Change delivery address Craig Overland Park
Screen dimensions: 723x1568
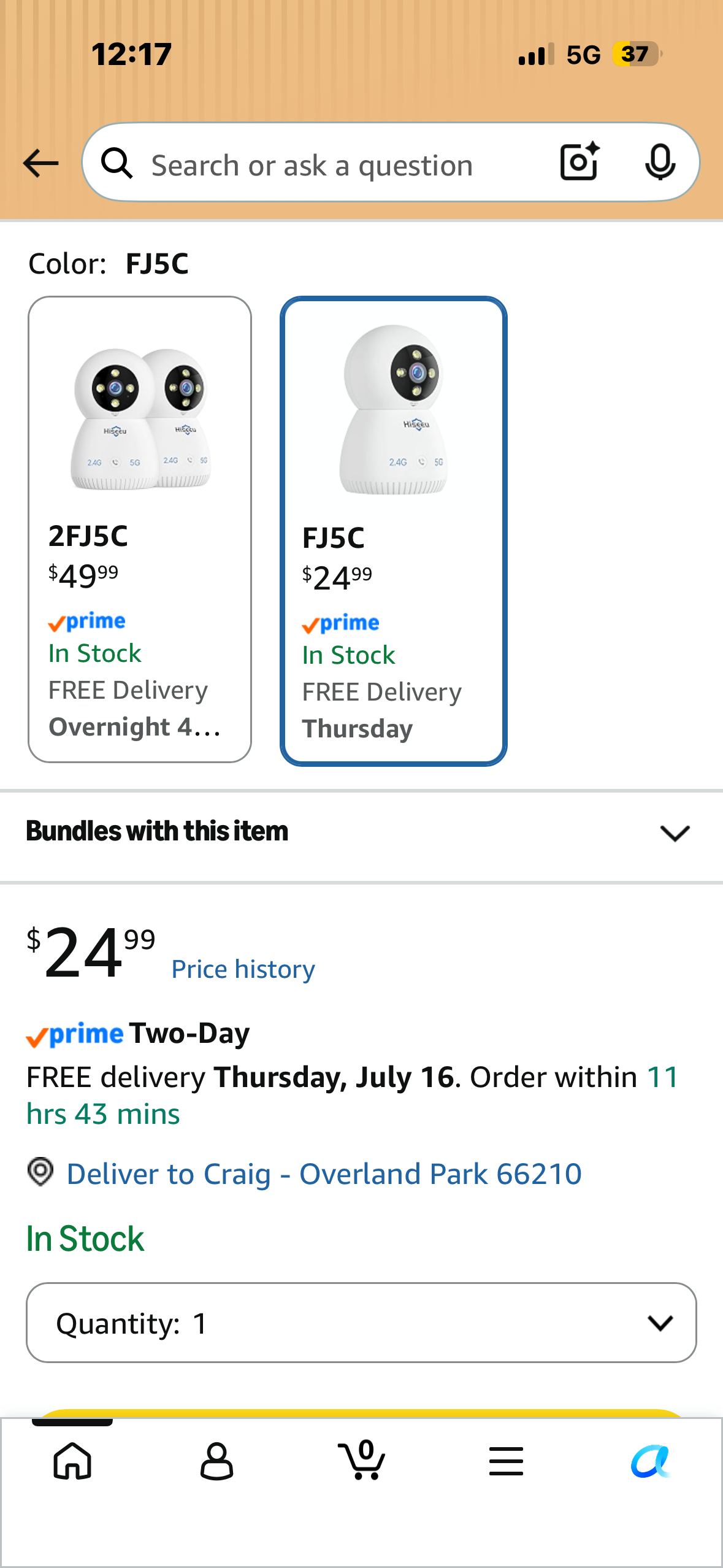tap(324, 1174)
